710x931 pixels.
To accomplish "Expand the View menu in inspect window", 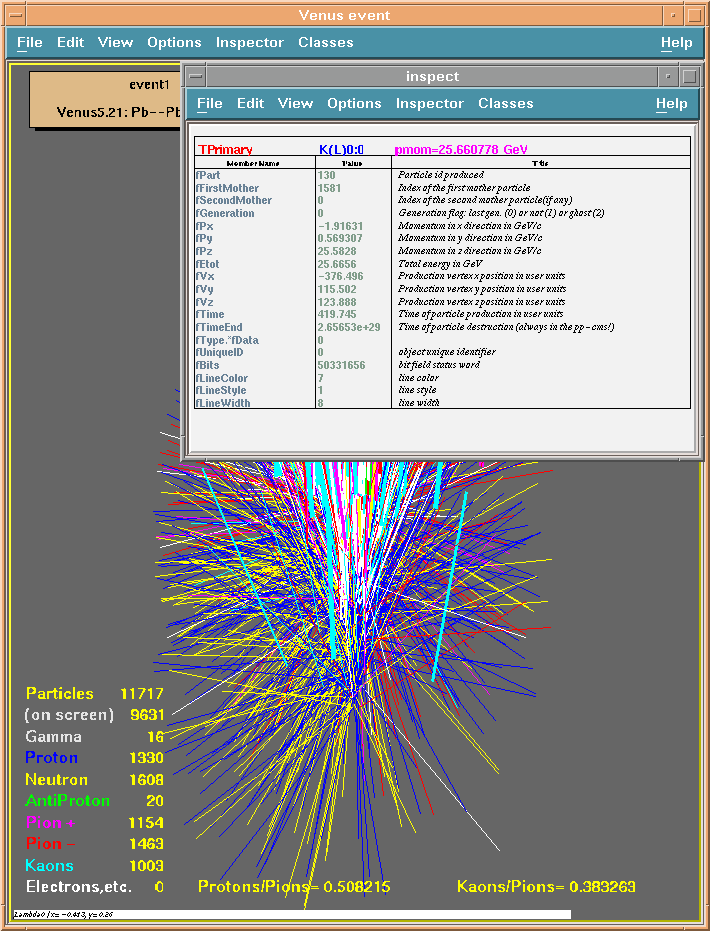I will click(x=295, y=104).
